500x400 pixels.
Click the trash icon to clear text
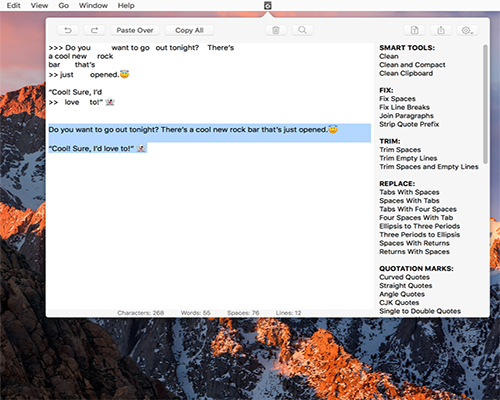pyautogui.click(x=276, y=30)
